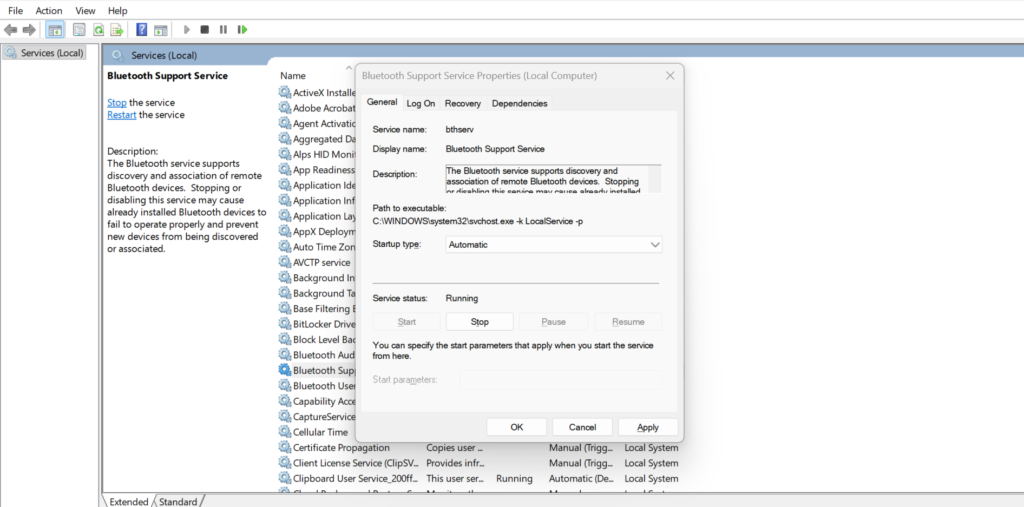
Task: Switch to the Dependencies tab
Action: coord(519,103)
